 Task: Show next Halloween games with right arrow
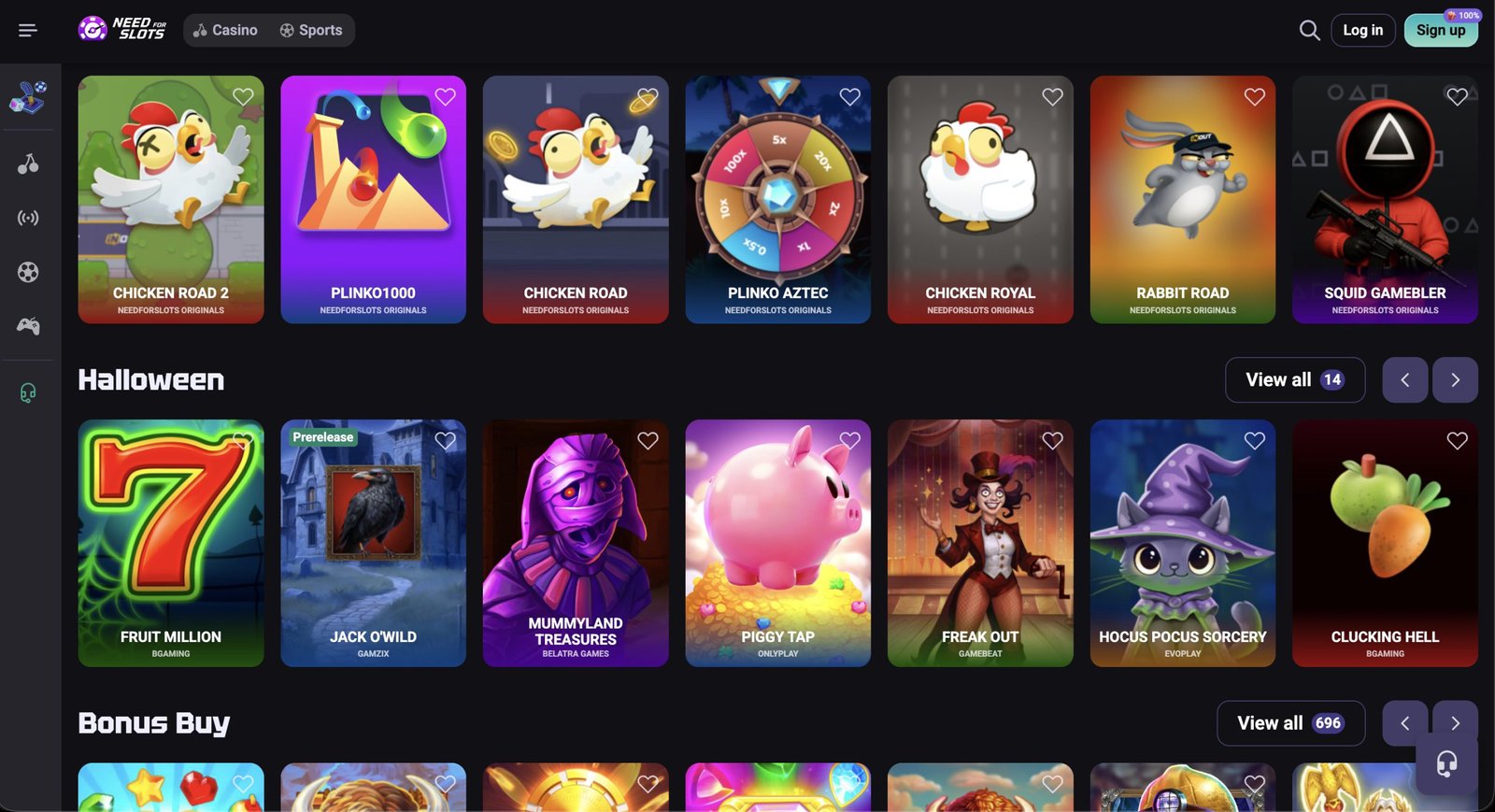[x=1455, y=379]
